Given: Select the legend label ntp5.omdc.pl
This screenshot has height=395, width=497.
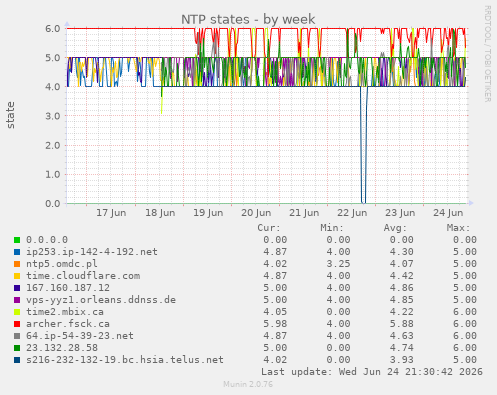Looking at the screenshot, I should click(x=62, y=264).
